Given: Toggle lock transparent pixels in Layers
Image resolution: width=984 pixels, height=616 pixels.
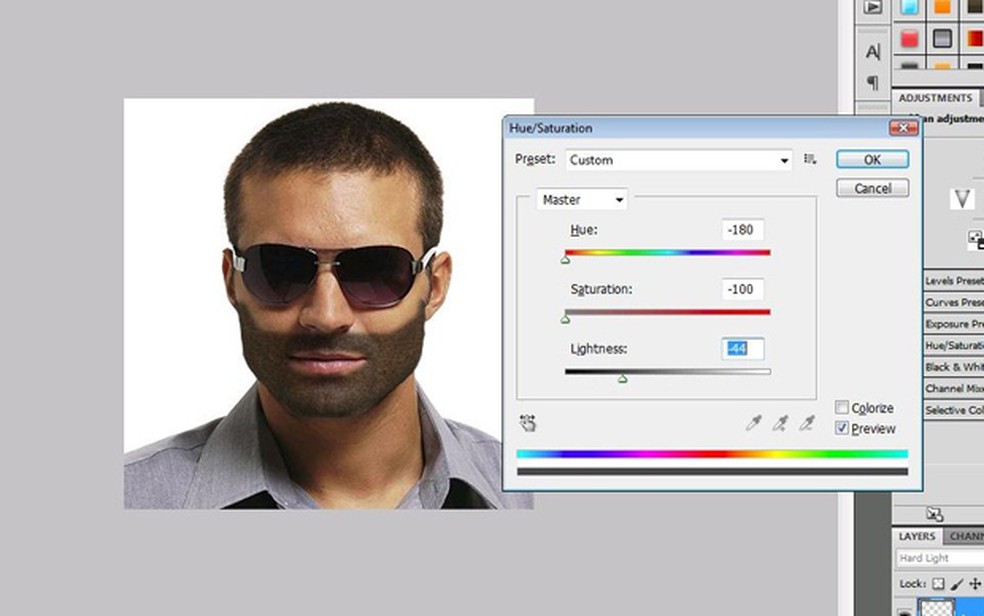Looking at the screenshot, I should (938, 584).
